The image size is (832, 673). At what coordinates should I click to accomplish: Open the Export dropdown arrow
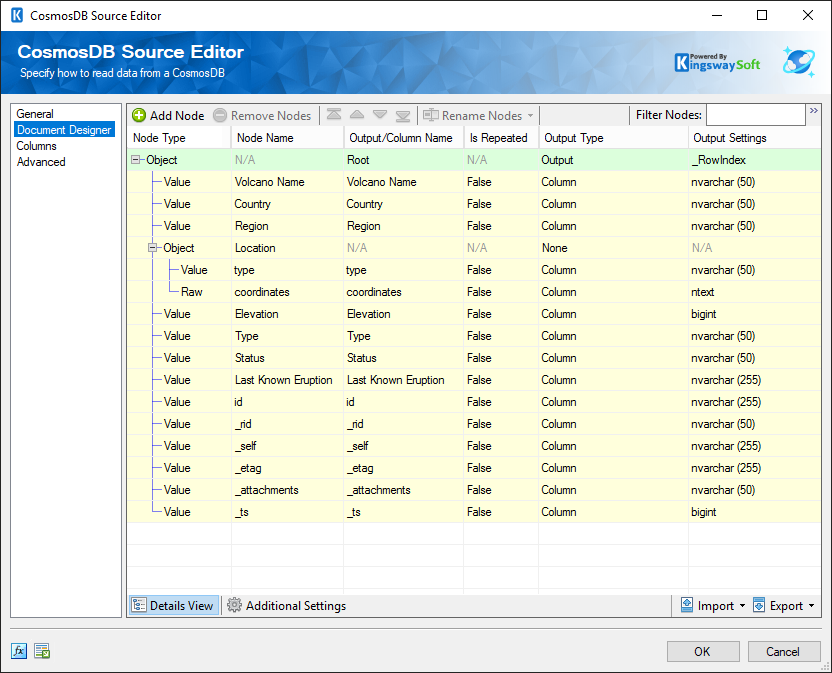tap(811, 606)
